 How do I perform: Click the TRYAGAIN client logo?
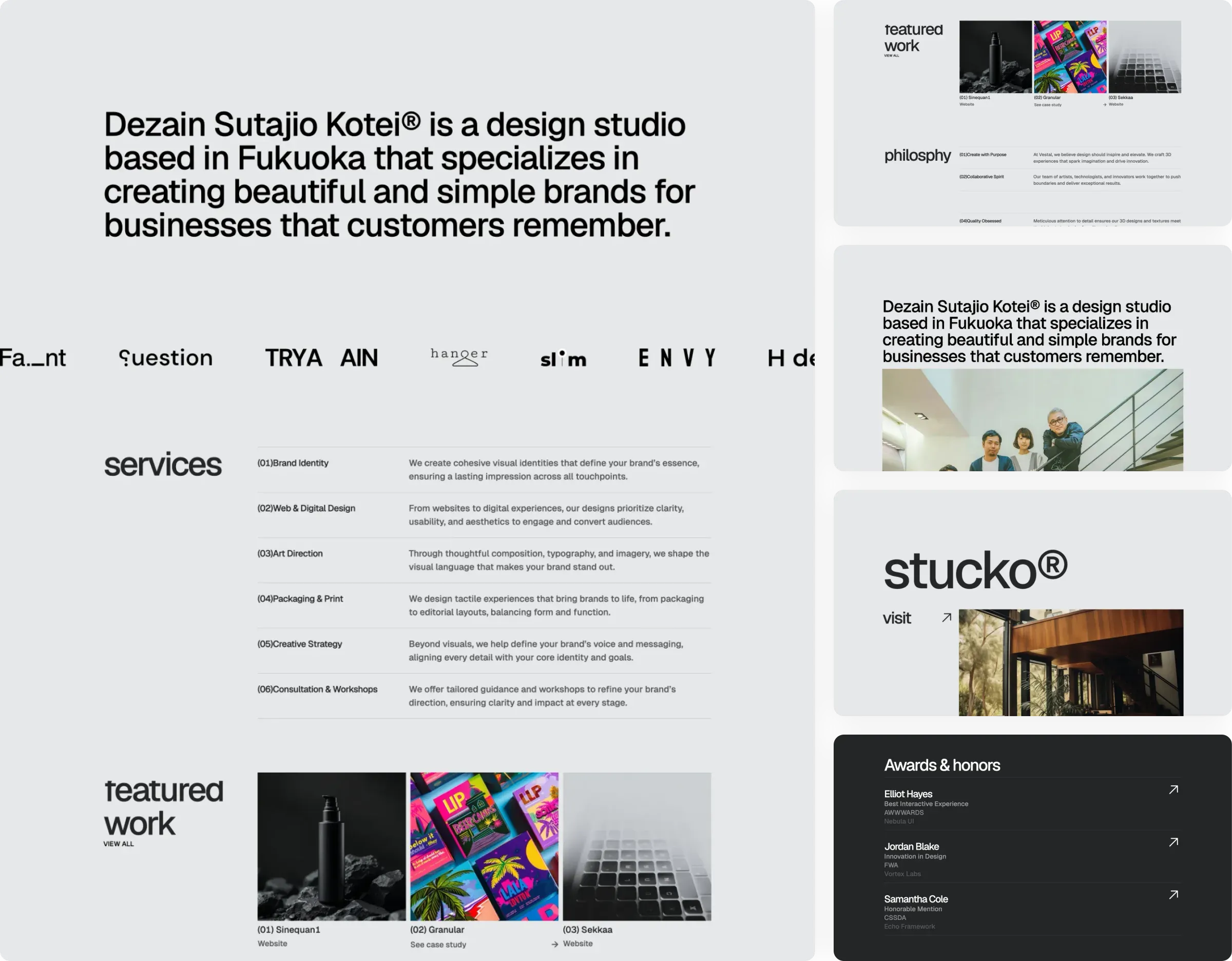[321, 358]
